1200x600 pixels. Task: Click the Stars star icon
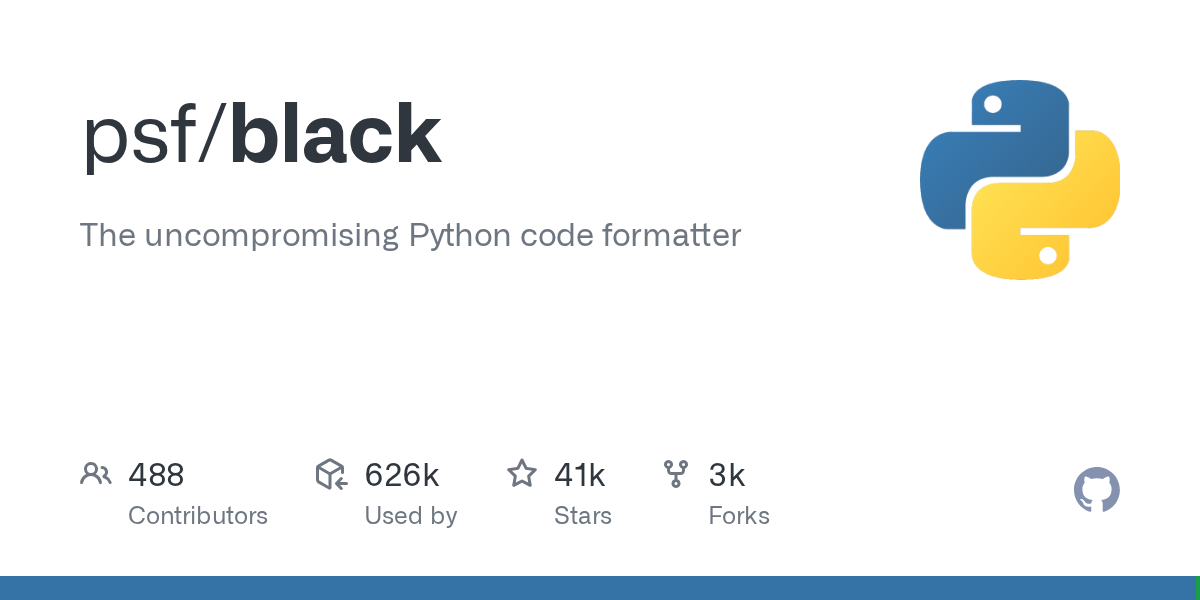point(522,474)
